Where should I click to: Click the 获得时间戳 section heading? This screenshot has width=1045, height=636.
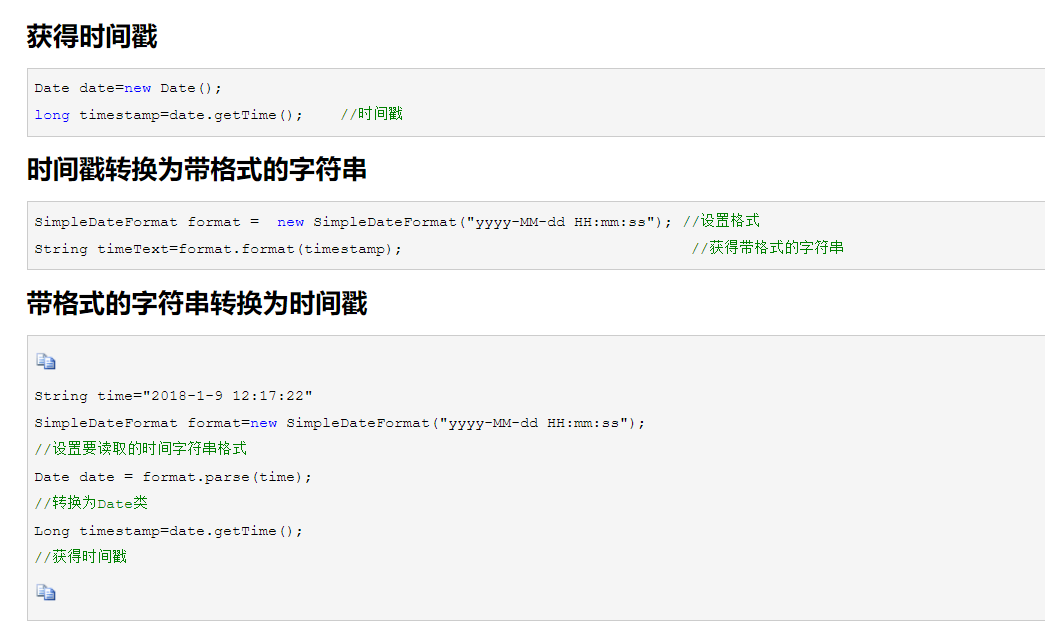[92, 36]
